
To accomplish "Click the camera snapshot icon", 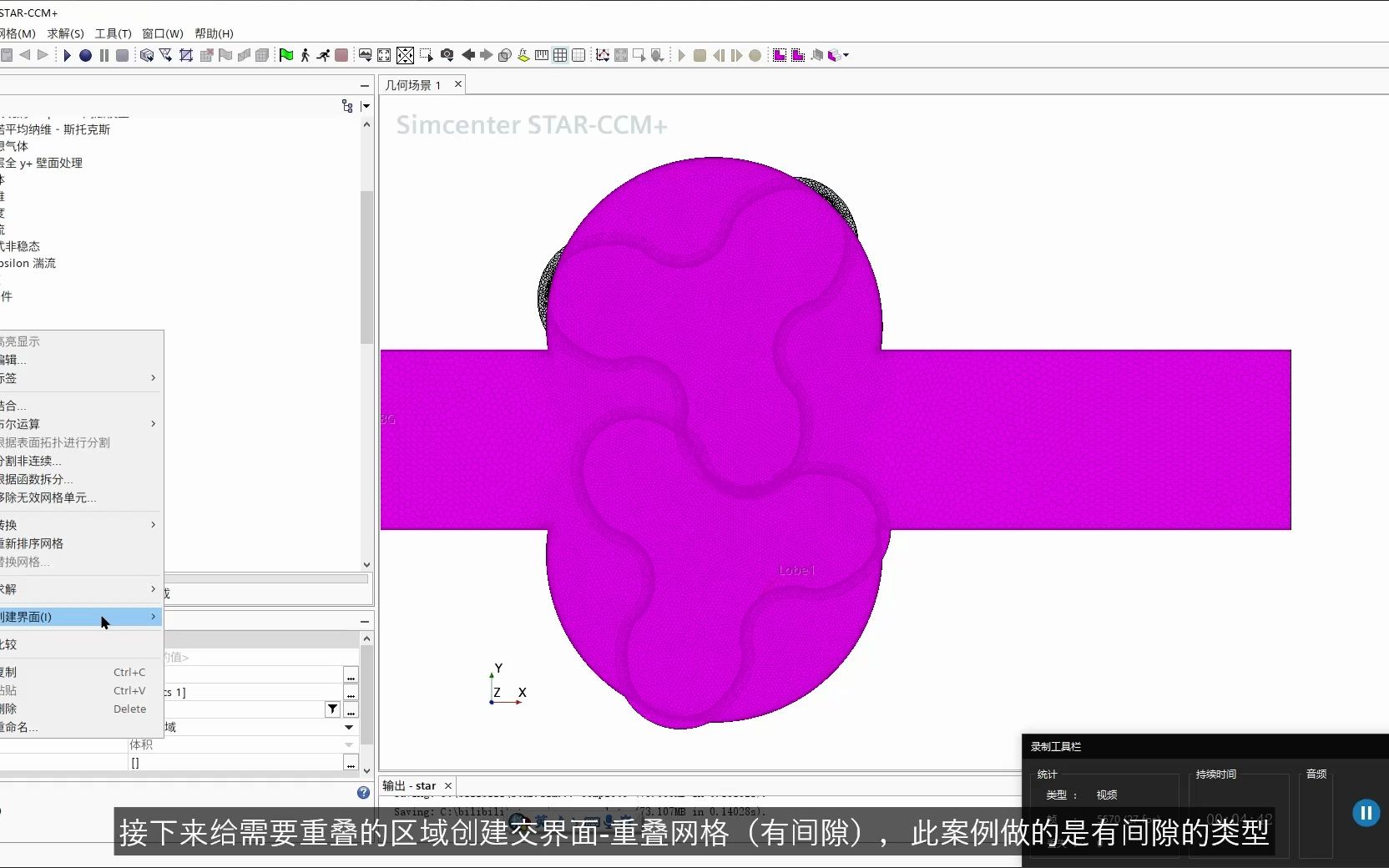I will (447, 55).
